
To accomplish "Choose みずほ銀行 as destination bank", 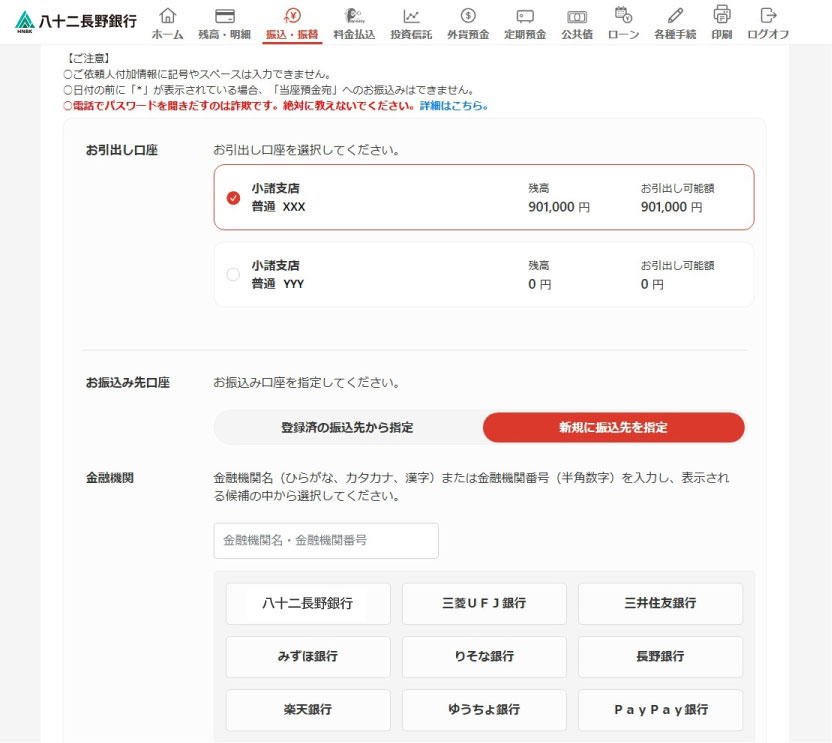I will coord(307,656).
